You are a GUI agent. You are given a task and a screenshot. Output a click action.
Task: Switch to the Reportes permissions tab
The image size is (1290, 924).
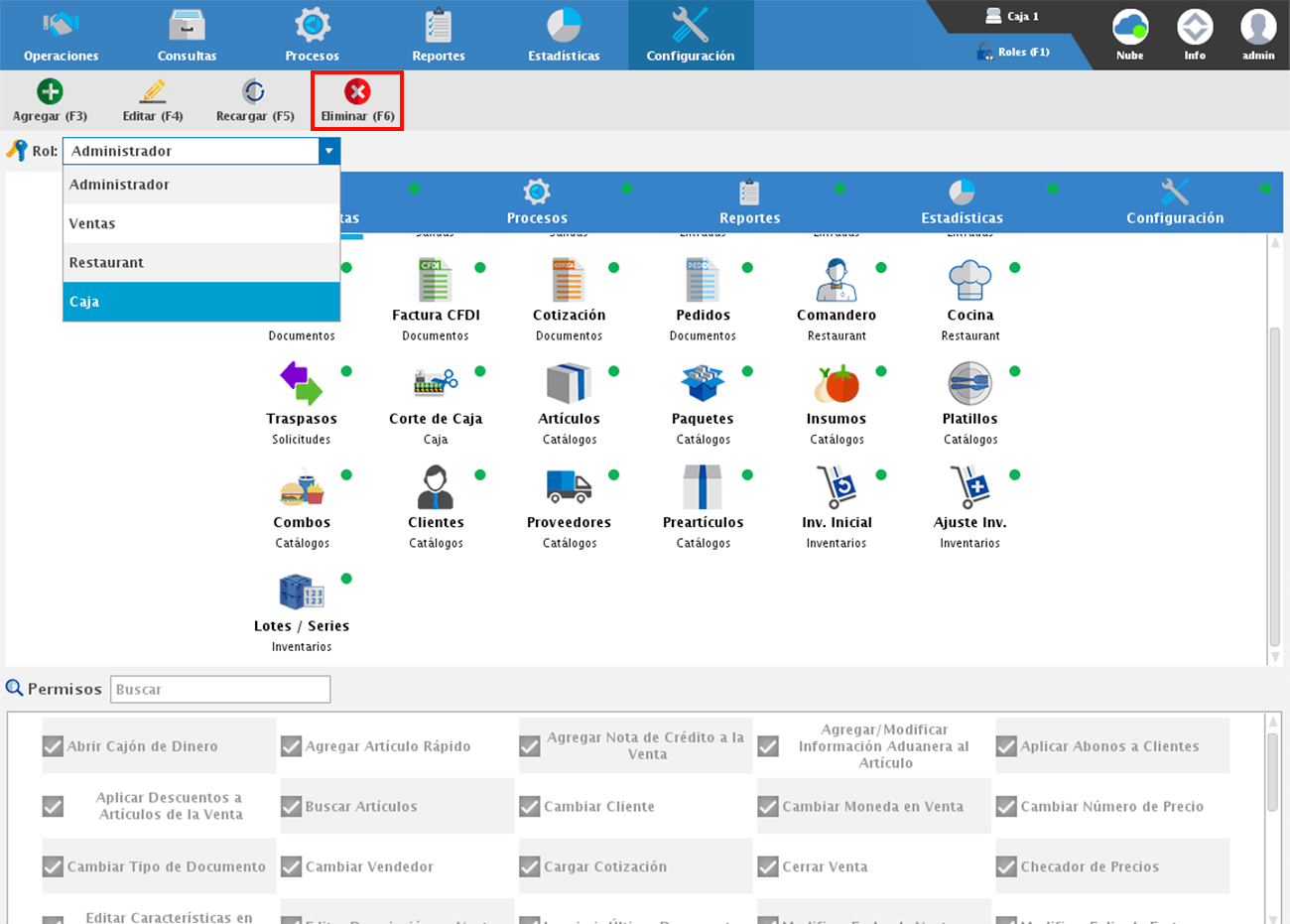tap(749, 202)
